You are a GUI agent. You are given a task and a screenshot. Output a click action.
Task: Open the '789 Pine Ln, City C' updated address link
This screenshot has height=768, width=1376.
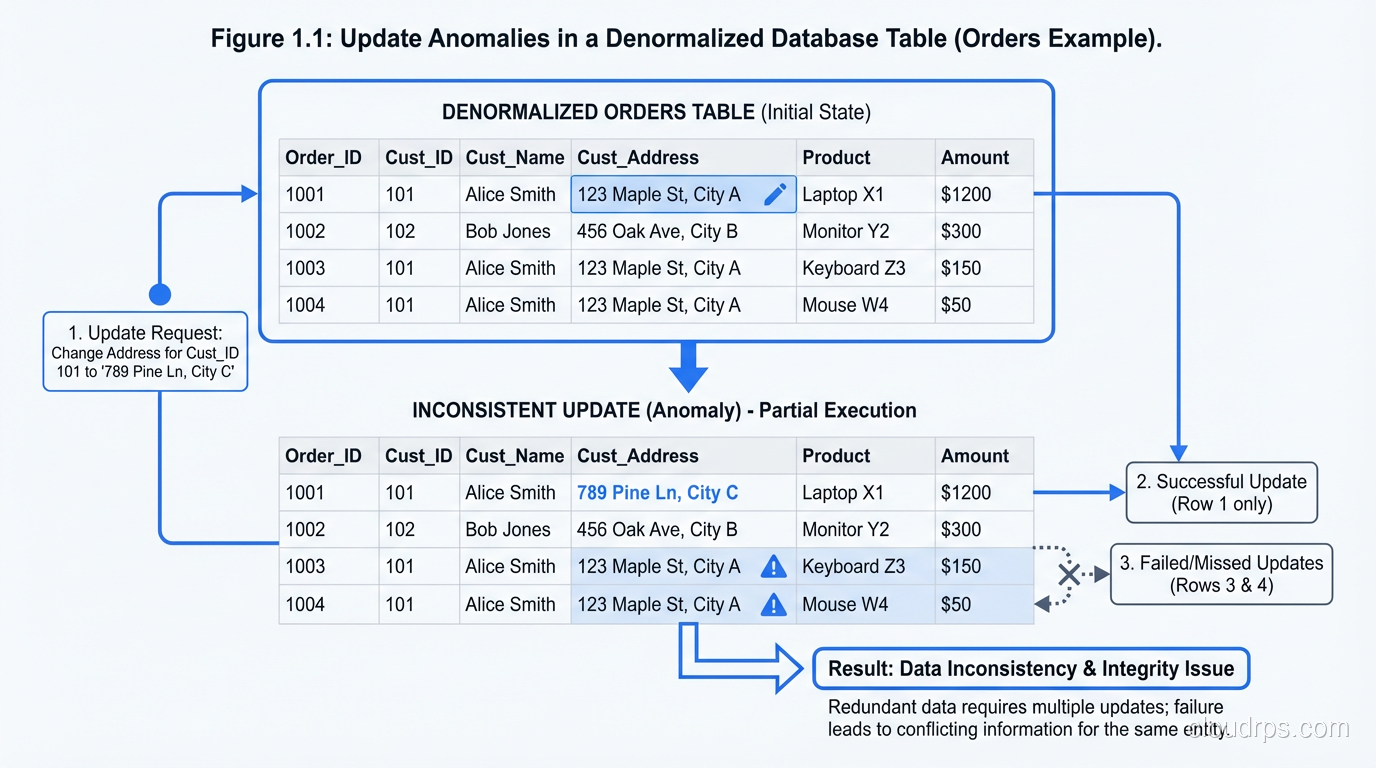click(x=658, y=492)
